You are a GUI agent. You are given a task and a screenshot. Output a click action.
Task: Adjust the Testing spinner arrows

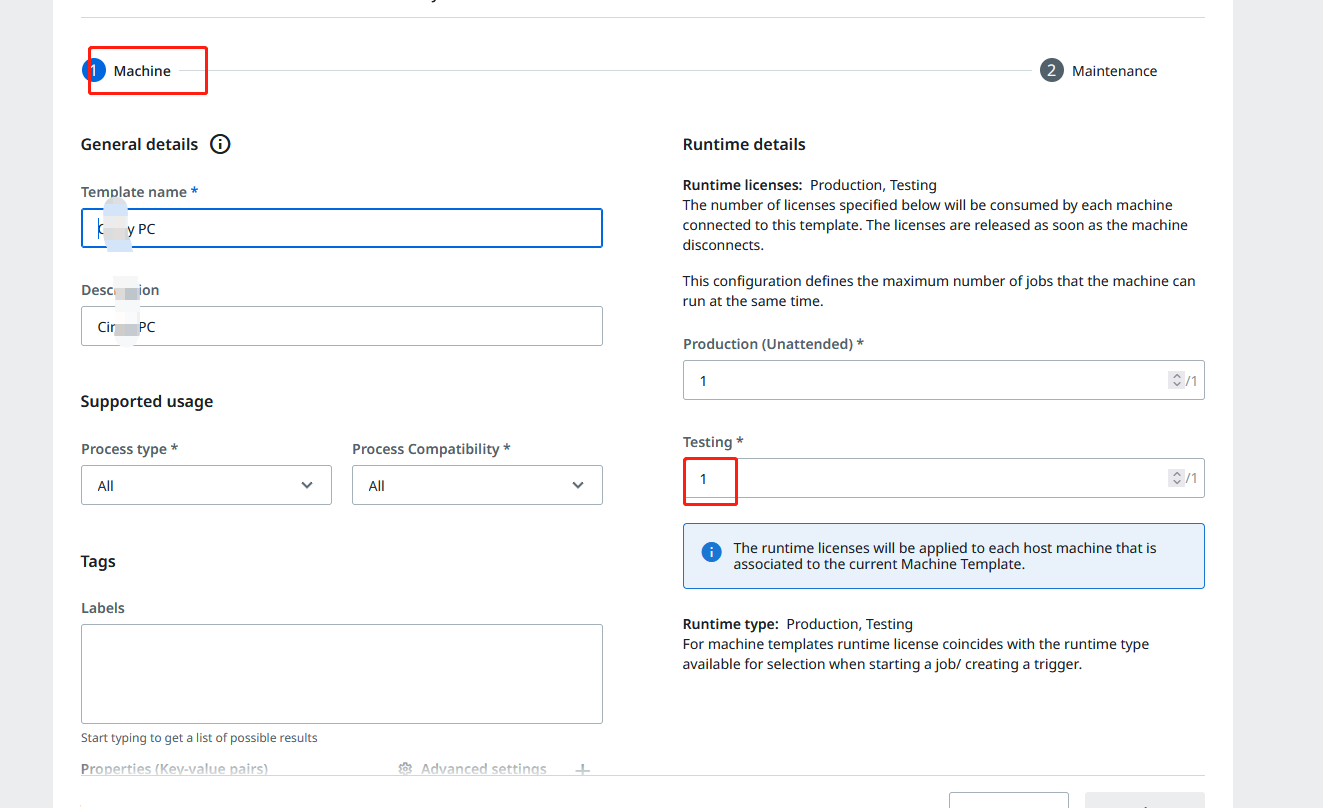tap(1176, 478)
